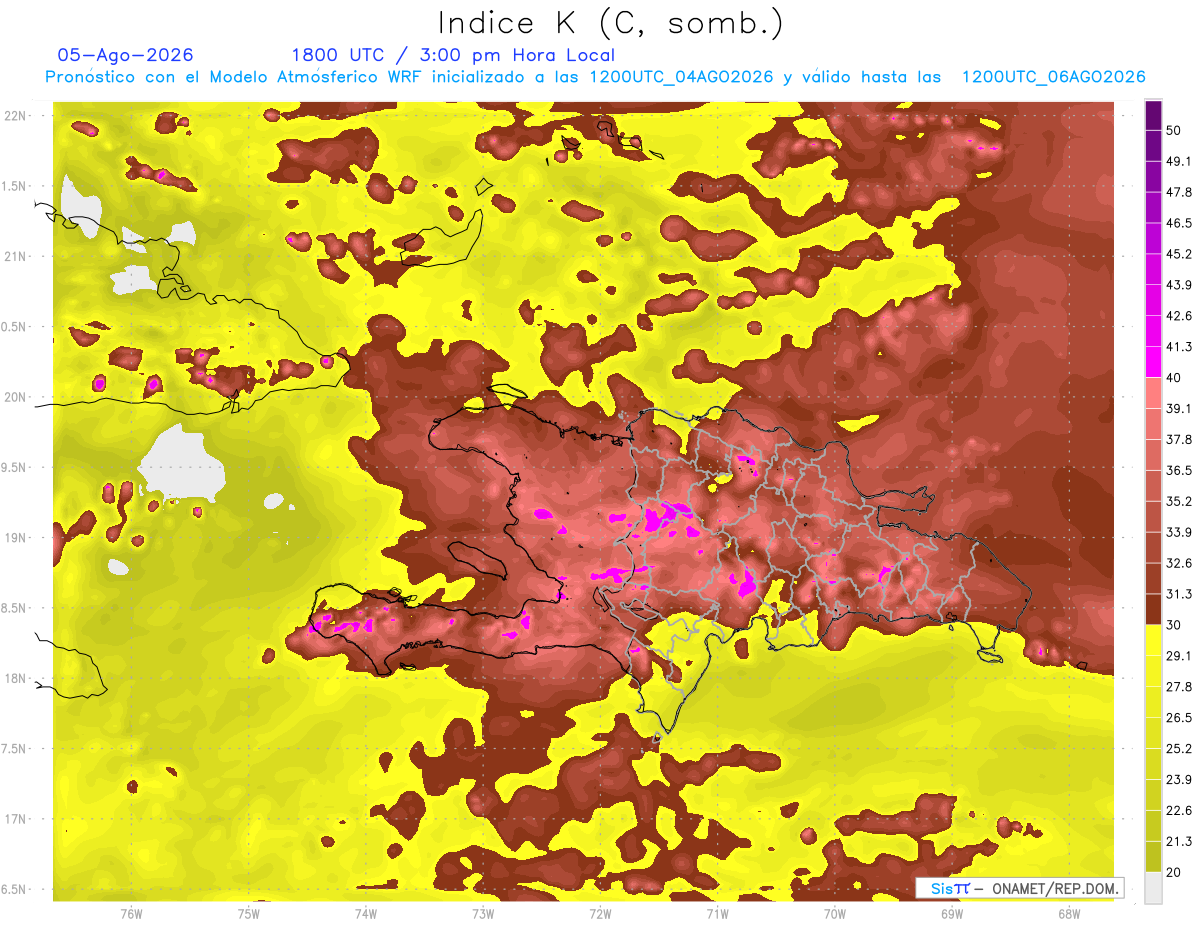
Task: Click the "72W" longitude label
Action: pyautogui.click(x=600, y=913)
